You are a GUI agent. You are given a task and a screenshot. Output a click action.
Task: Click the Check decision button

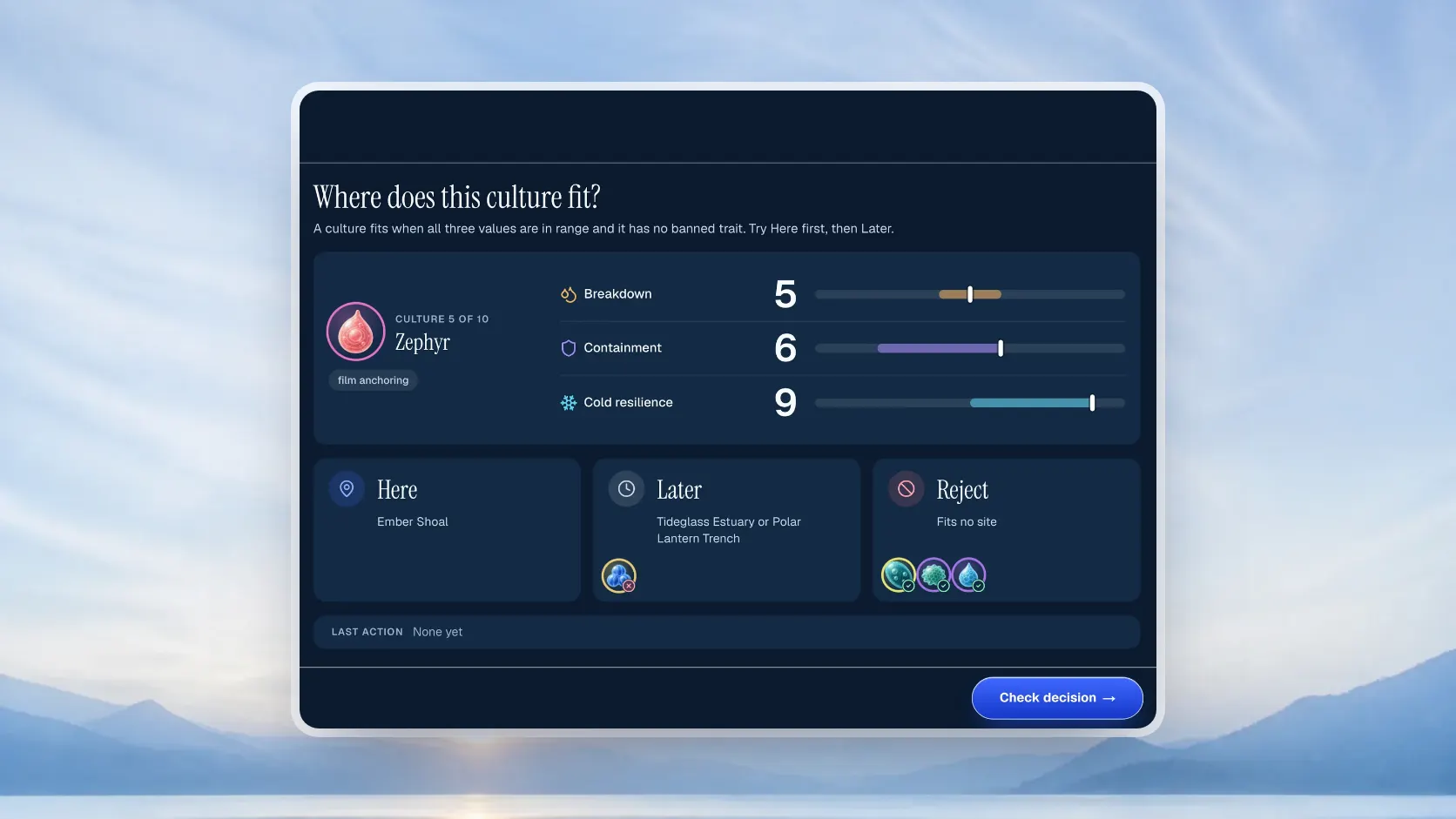[x=1057, y=698]
